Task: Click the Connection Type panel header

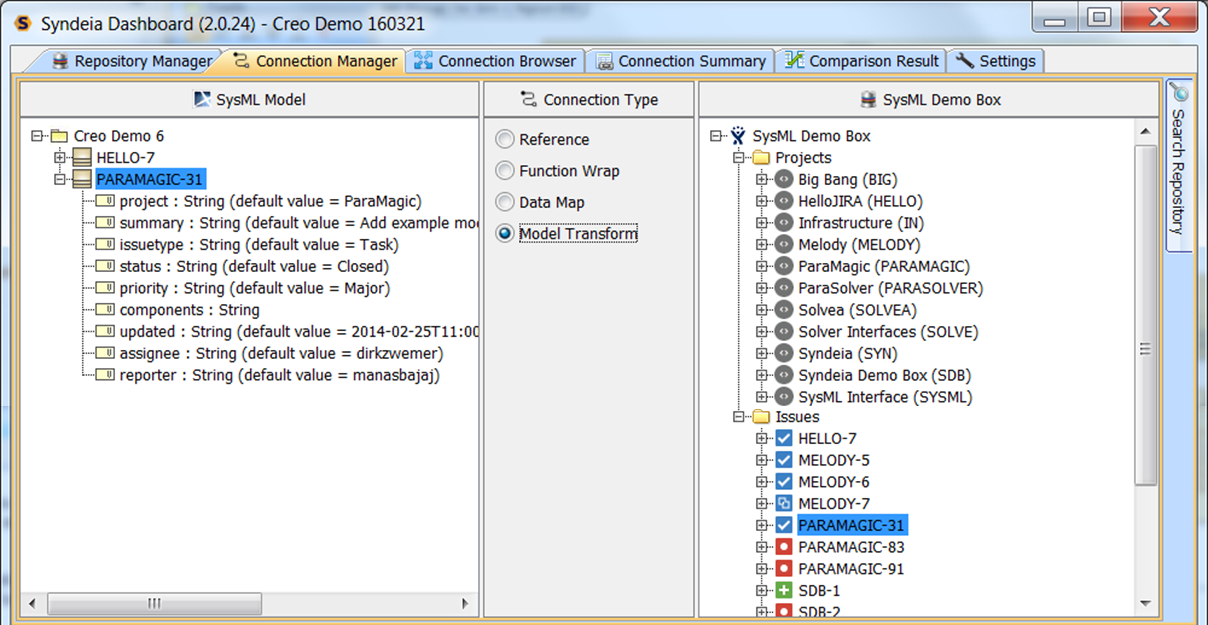Action: (589, 99)
